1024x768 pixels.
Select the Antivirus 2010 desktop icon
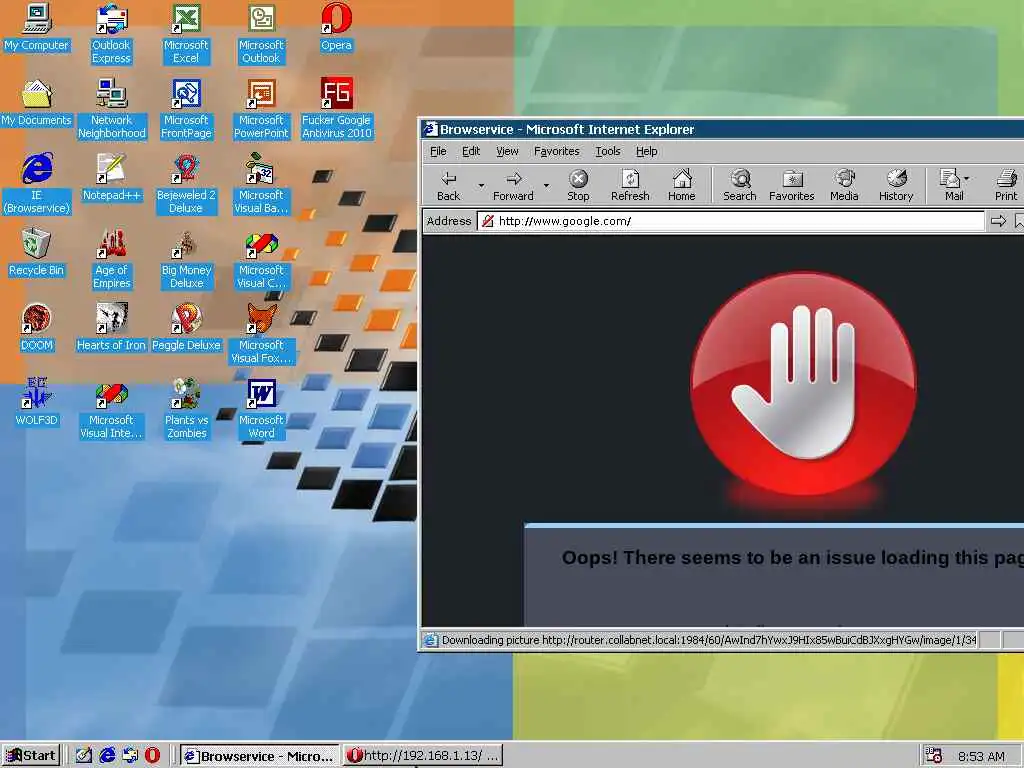coord(336,108)
